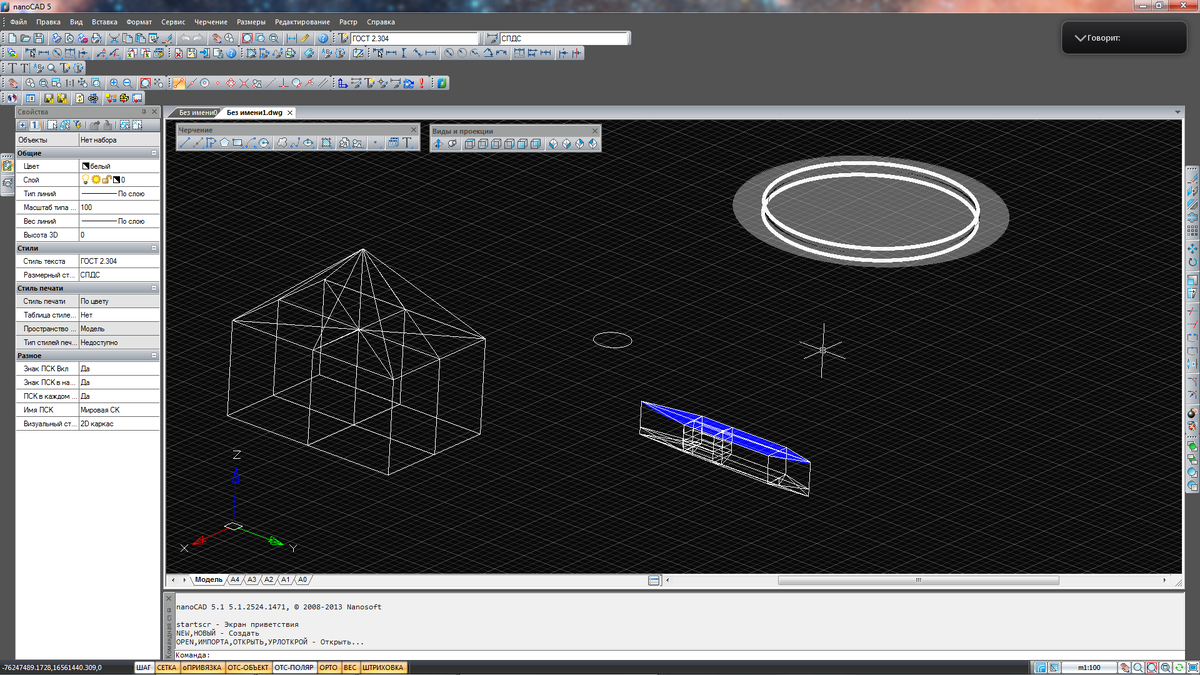The width and height of the screenshot is (1200, 675).
Task: Select the Модель layout tab
Action: tap(208, 579)
